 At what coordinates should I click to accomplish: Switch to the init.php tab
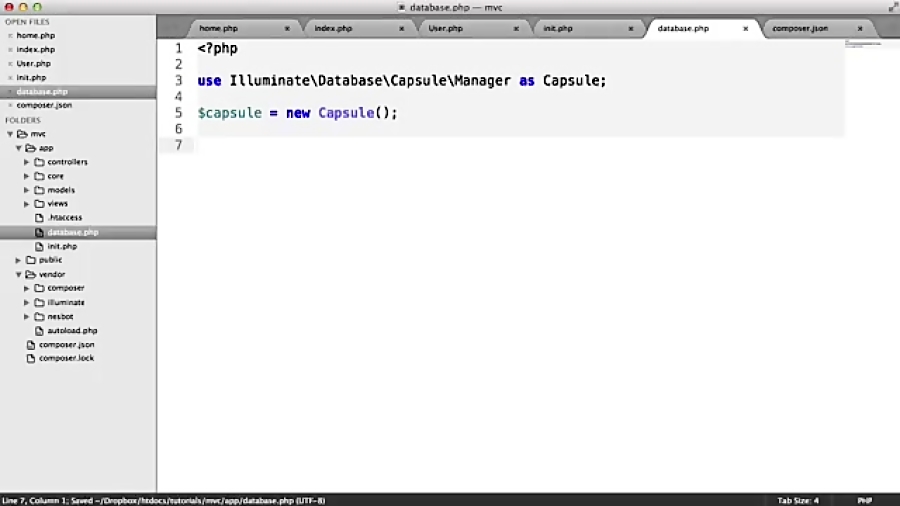click(588, 28)
